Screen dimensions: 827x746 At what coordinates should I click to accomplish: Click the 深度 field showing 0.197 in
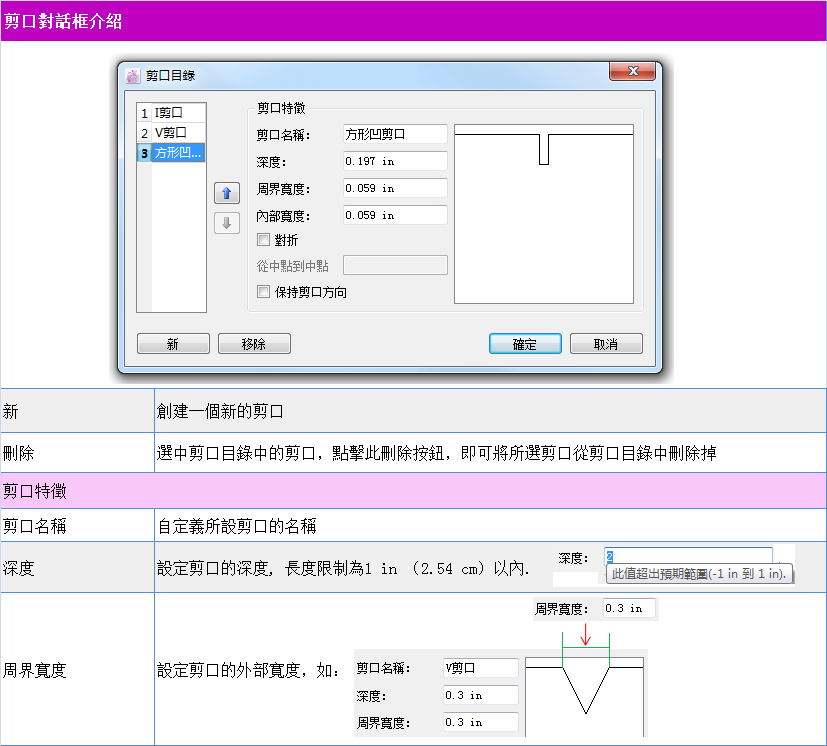coord(395,161)
